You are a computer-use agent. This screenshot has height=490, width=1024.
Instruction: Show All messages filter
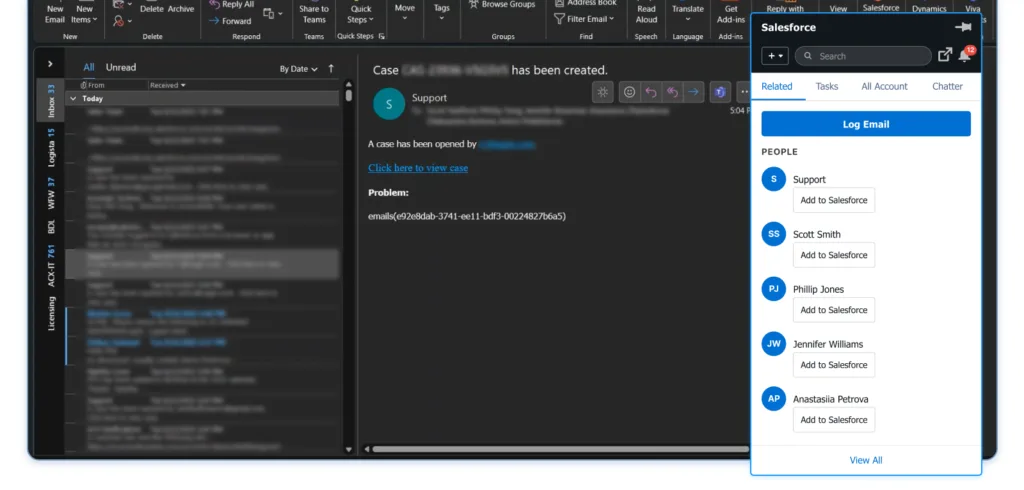(89, 67)
